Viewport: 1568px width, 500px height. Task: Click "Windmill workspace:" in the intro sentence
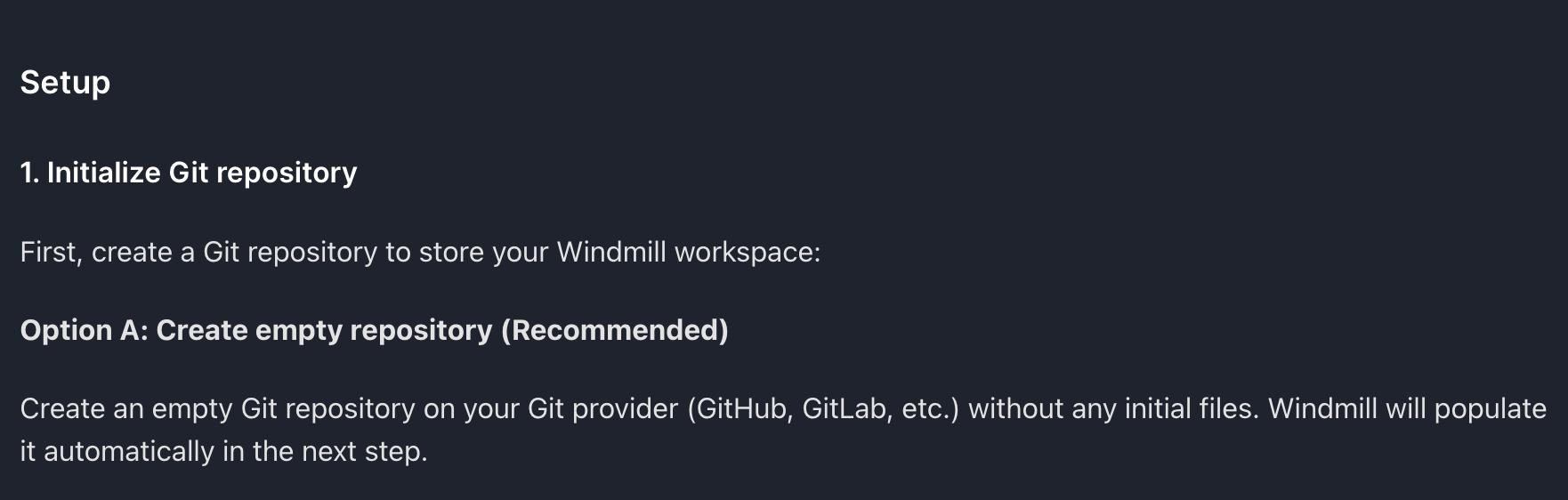point(688,253)
